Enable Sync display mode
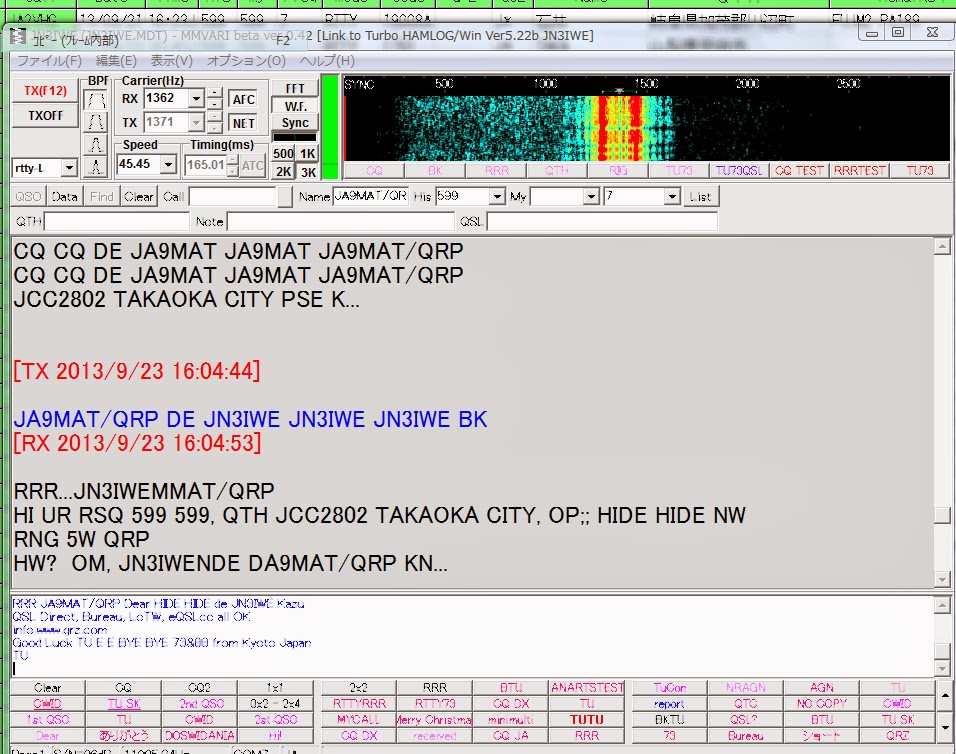 [x=293, y=122]
